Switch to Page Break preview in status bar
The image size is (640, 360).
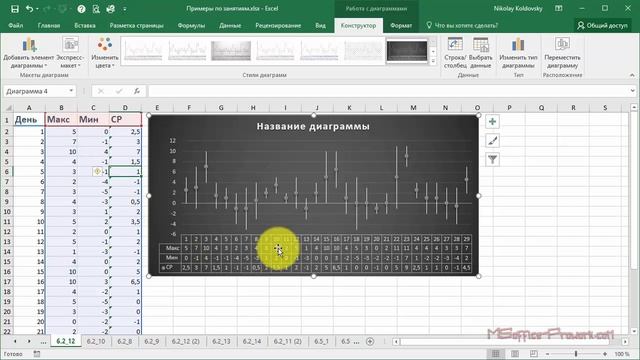[x=533, y=354]
